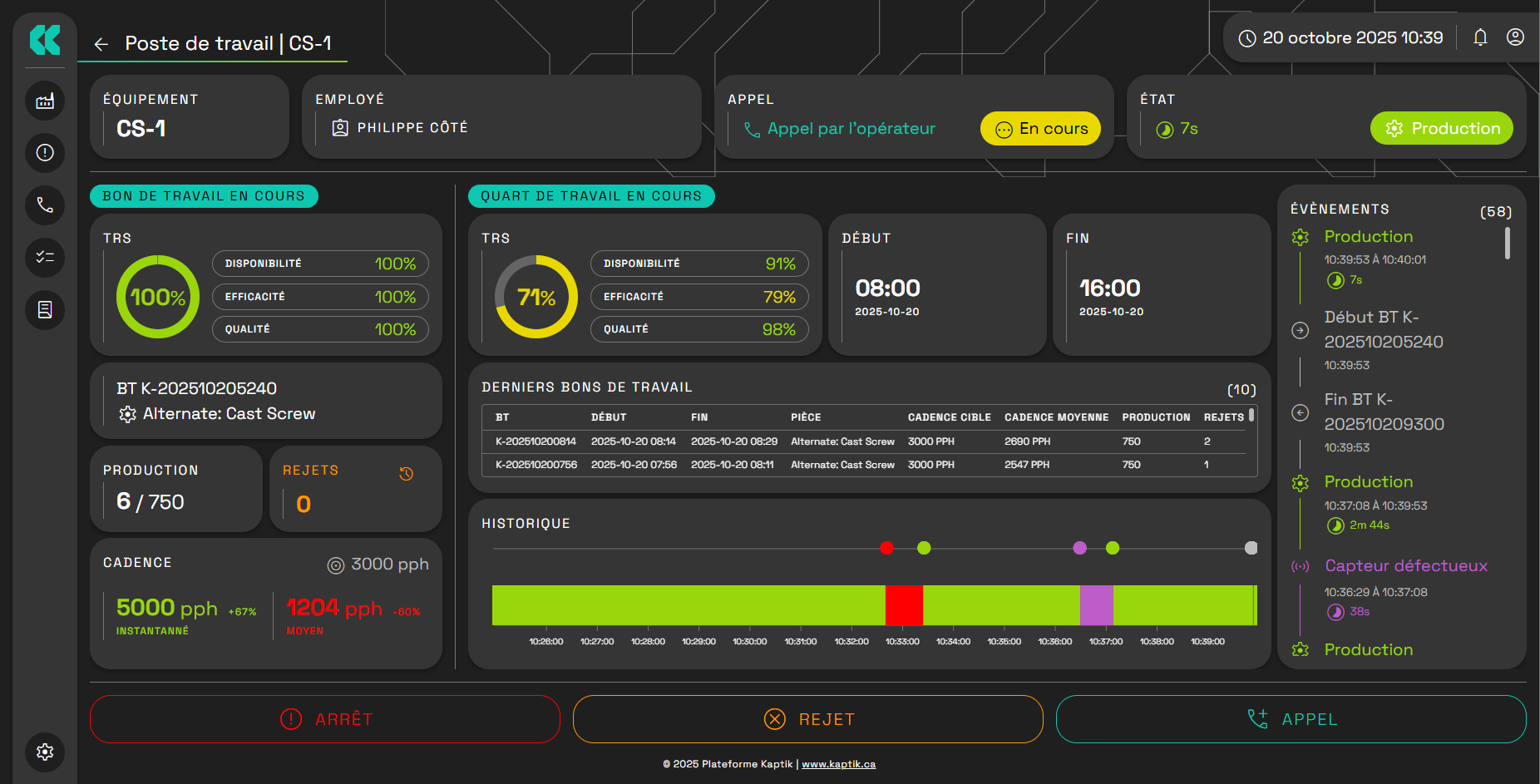The image size is (1540, 784).
Task: Click the REJETS column header in table
Action: [x=1224, y=417]
